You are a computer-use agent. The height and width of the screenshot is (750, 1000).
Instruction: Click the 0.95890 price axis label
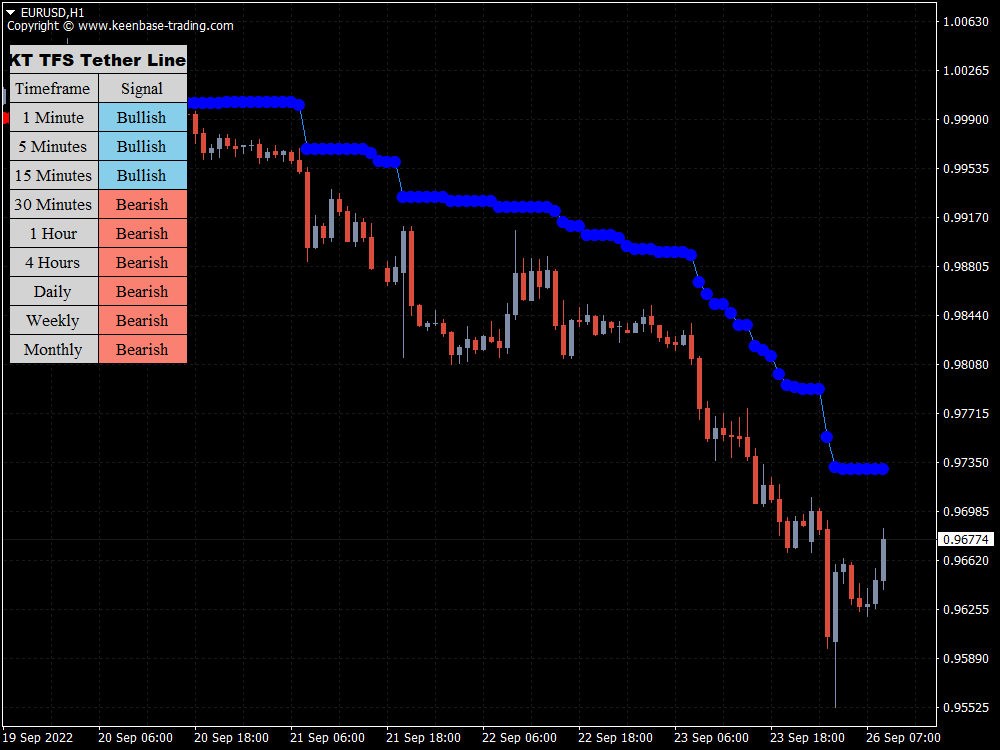966,659
